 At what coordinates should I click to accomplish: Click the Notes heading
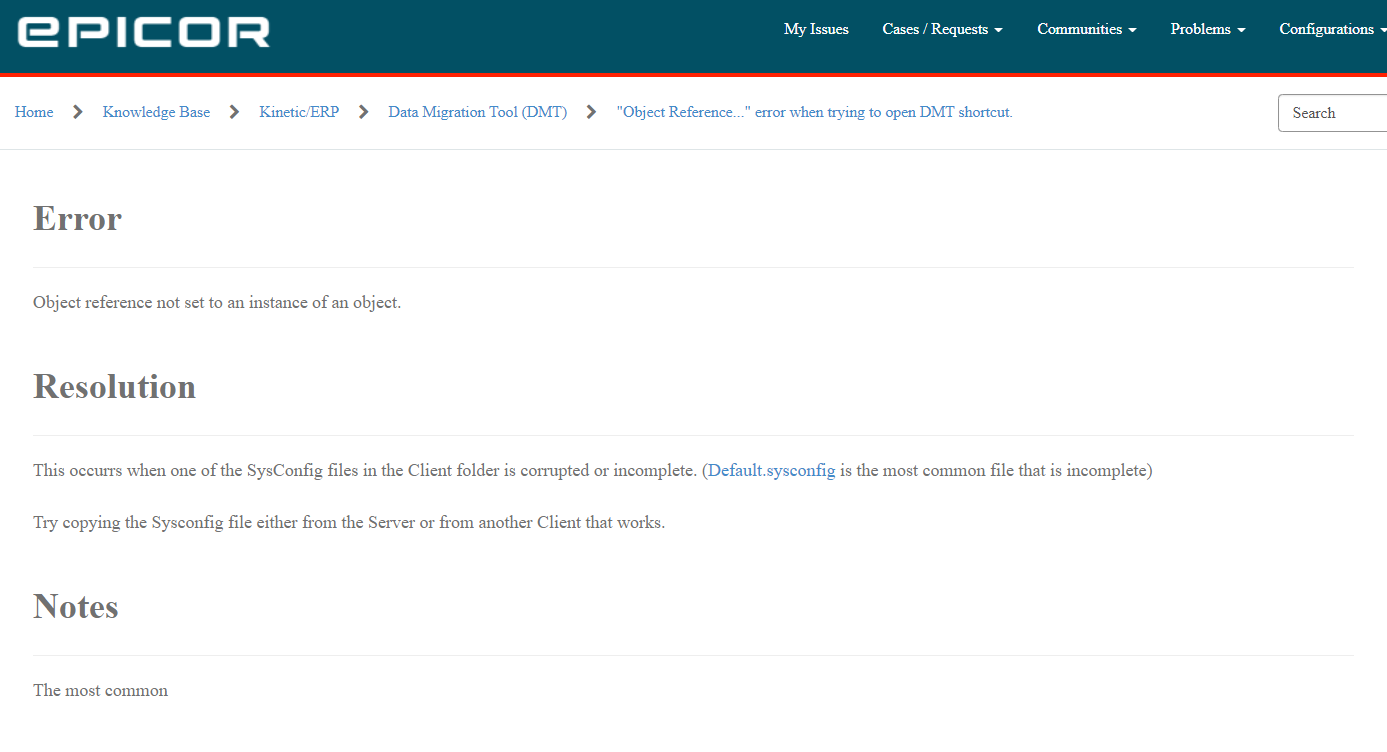(x=76, y=606)
